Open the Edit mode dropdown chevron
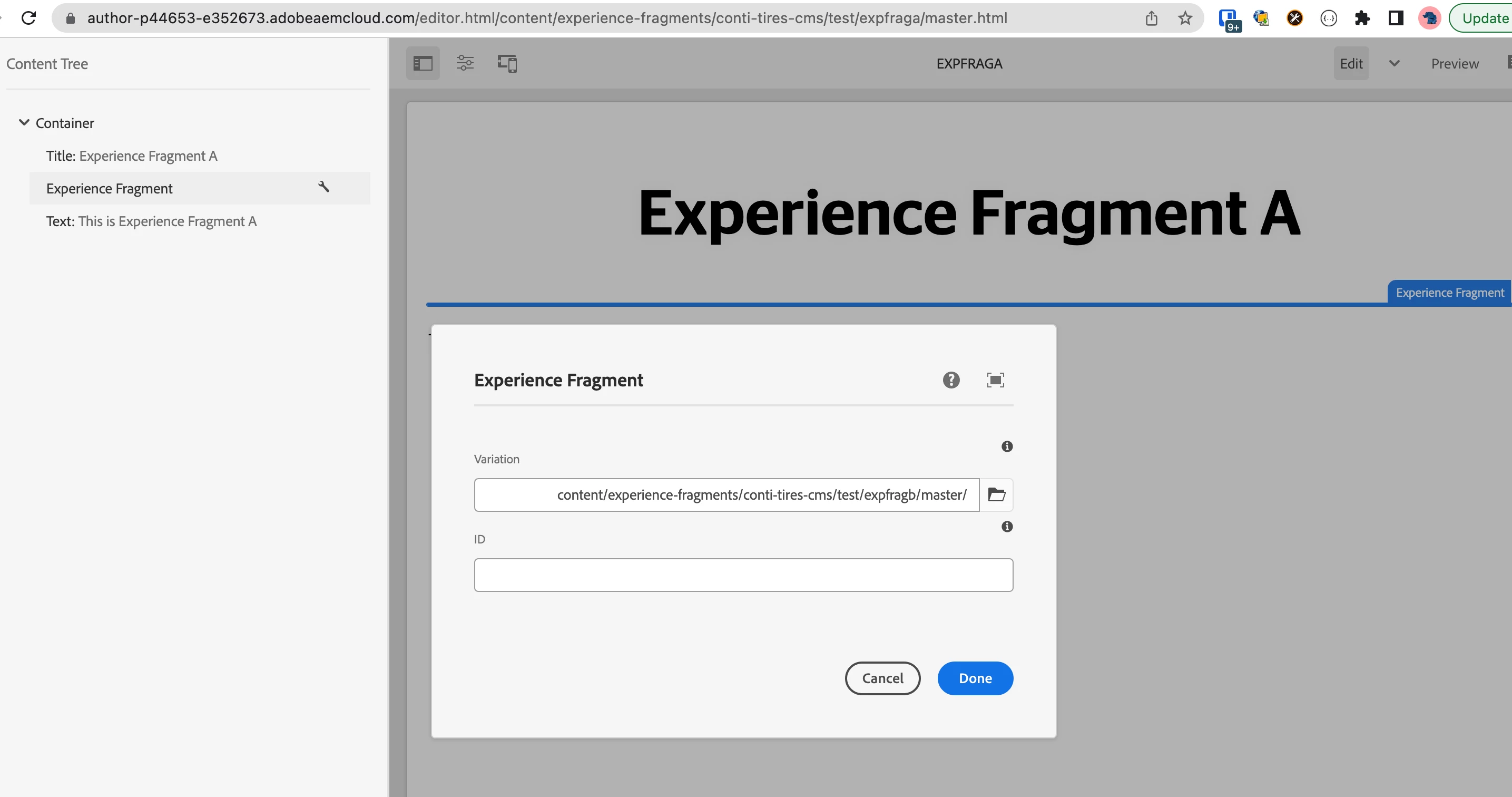Viewport: 1512px width, 797px height. click(1394, 63)
